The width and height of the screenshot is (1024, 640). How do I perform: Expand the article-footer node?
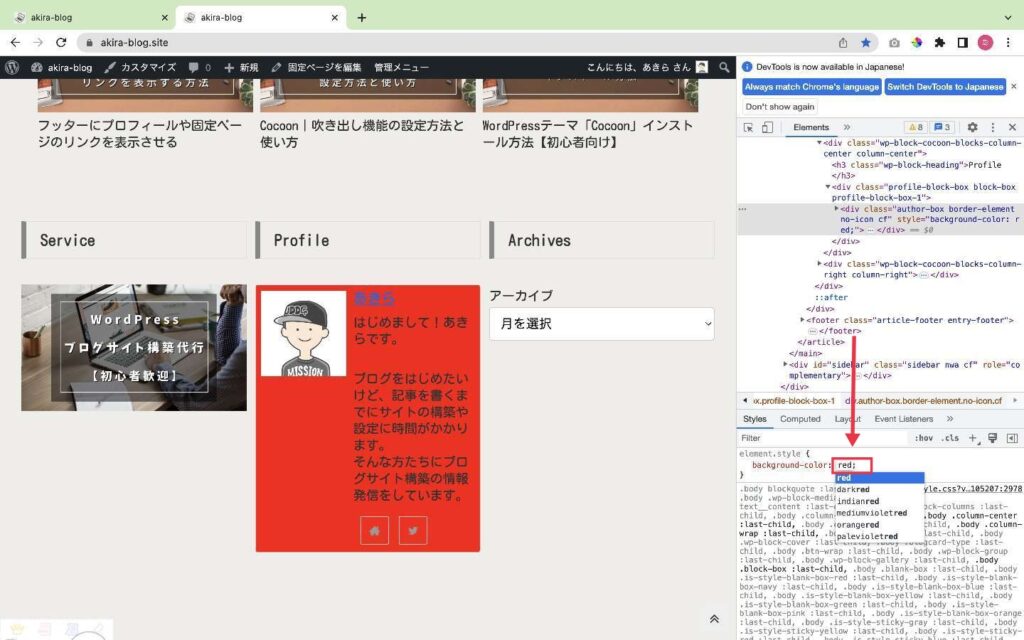point(803,320)
